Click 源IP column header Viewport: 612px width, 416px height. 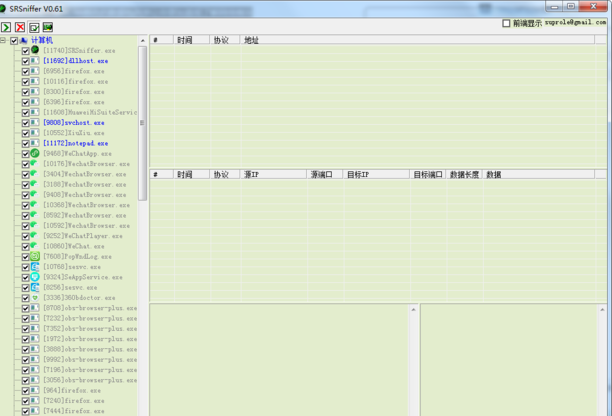(x=274, y=174)
